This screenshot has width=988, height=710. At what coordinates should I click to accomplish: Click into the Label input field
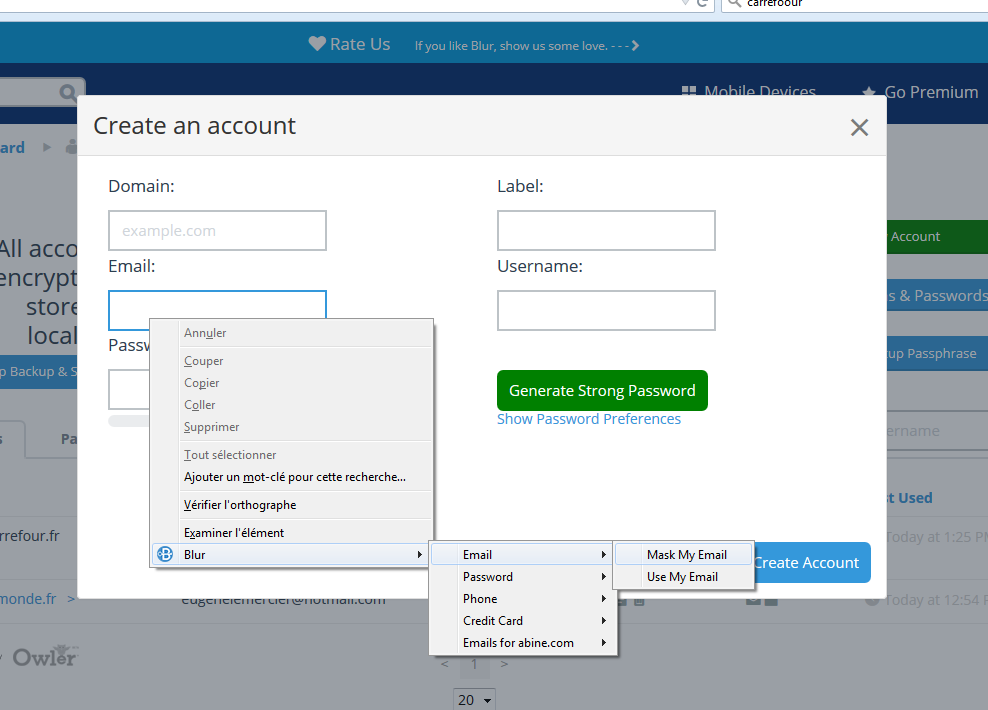606,231
